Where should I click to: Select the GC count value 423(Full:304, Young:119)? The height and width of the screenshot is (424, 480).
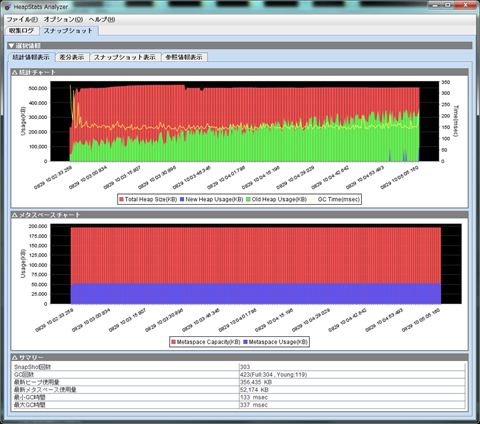tap(273, 375)
